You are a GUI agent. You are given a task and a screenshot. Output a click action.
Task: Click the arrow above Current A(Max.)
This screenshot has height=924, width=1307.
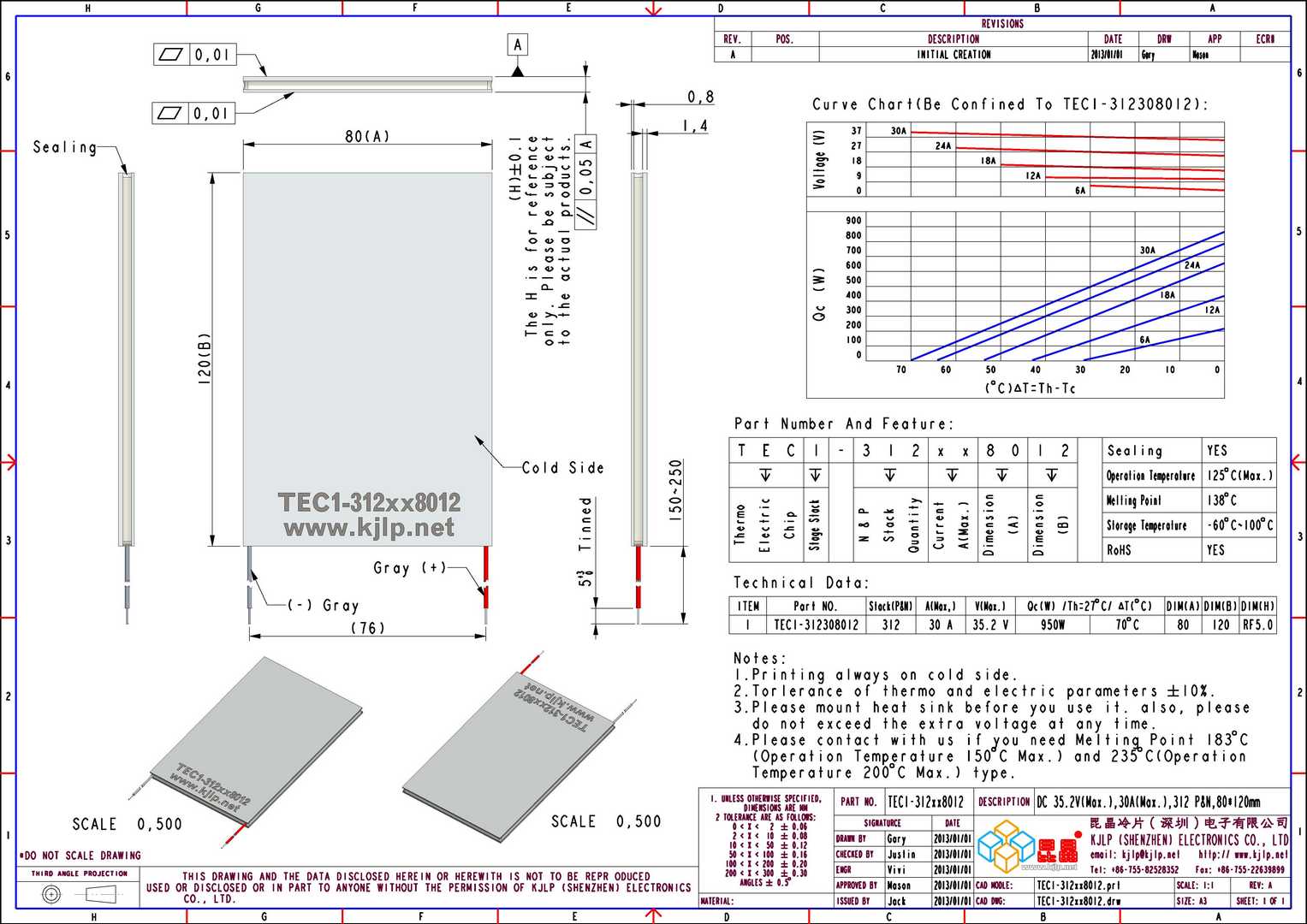[x=952, y=474]
